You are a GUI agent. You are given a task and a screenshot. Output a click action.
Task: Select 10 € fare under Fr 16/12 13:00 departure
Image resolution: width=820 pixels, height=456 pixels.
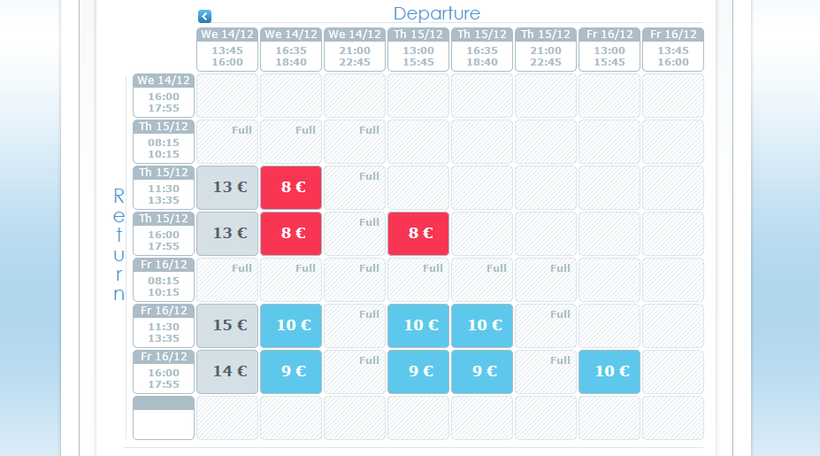pos(609,371)
